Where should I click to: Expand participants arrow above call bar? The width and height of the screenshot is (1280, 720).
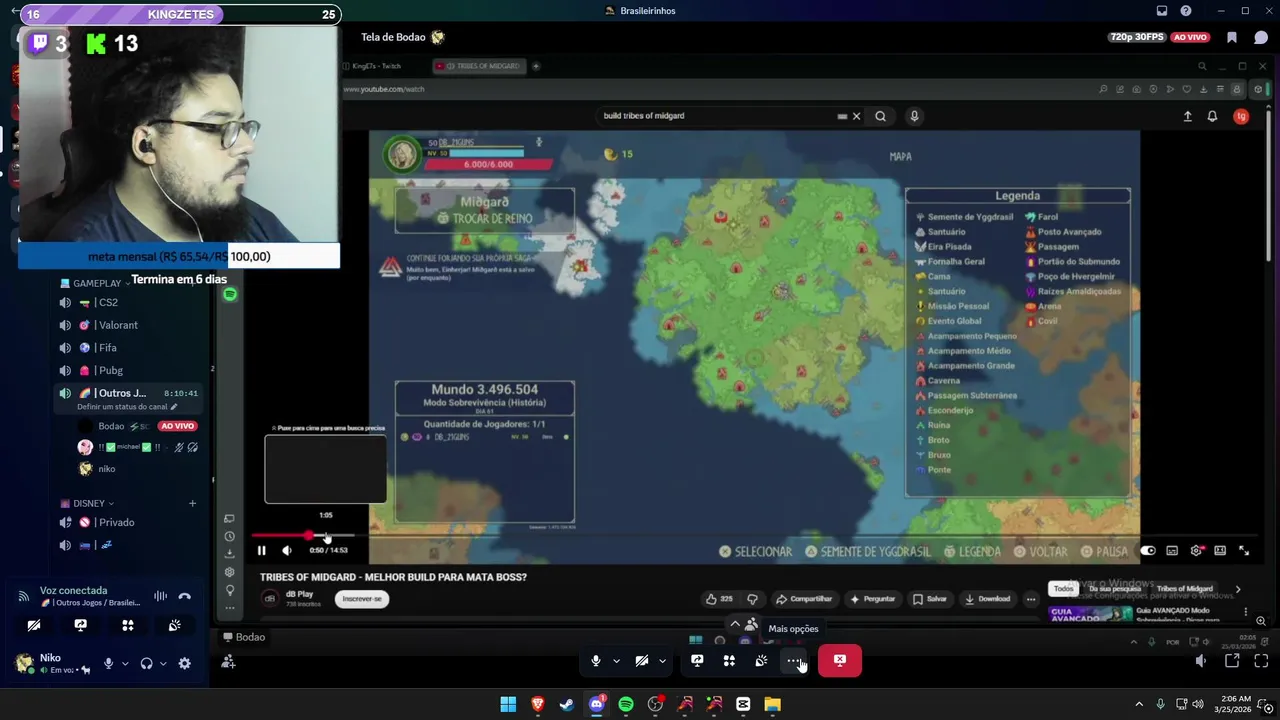click(735, 624)
